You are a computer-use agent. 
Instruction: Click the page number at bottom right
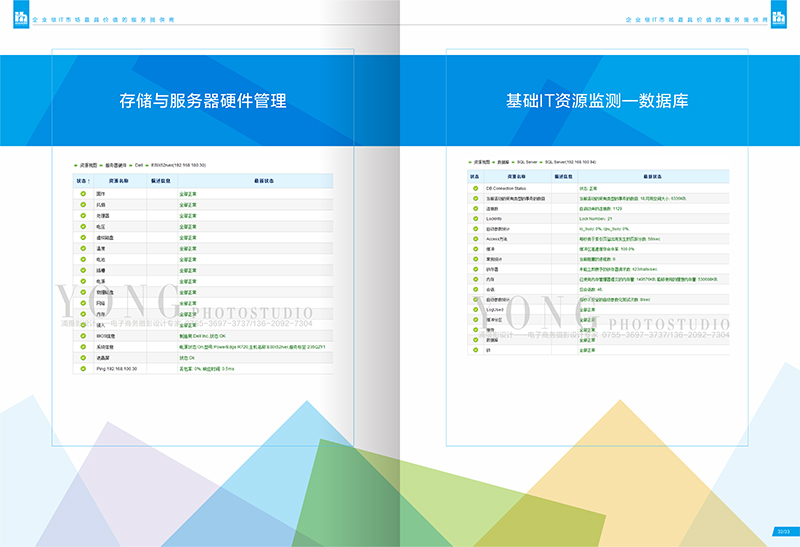pos(783,531)
